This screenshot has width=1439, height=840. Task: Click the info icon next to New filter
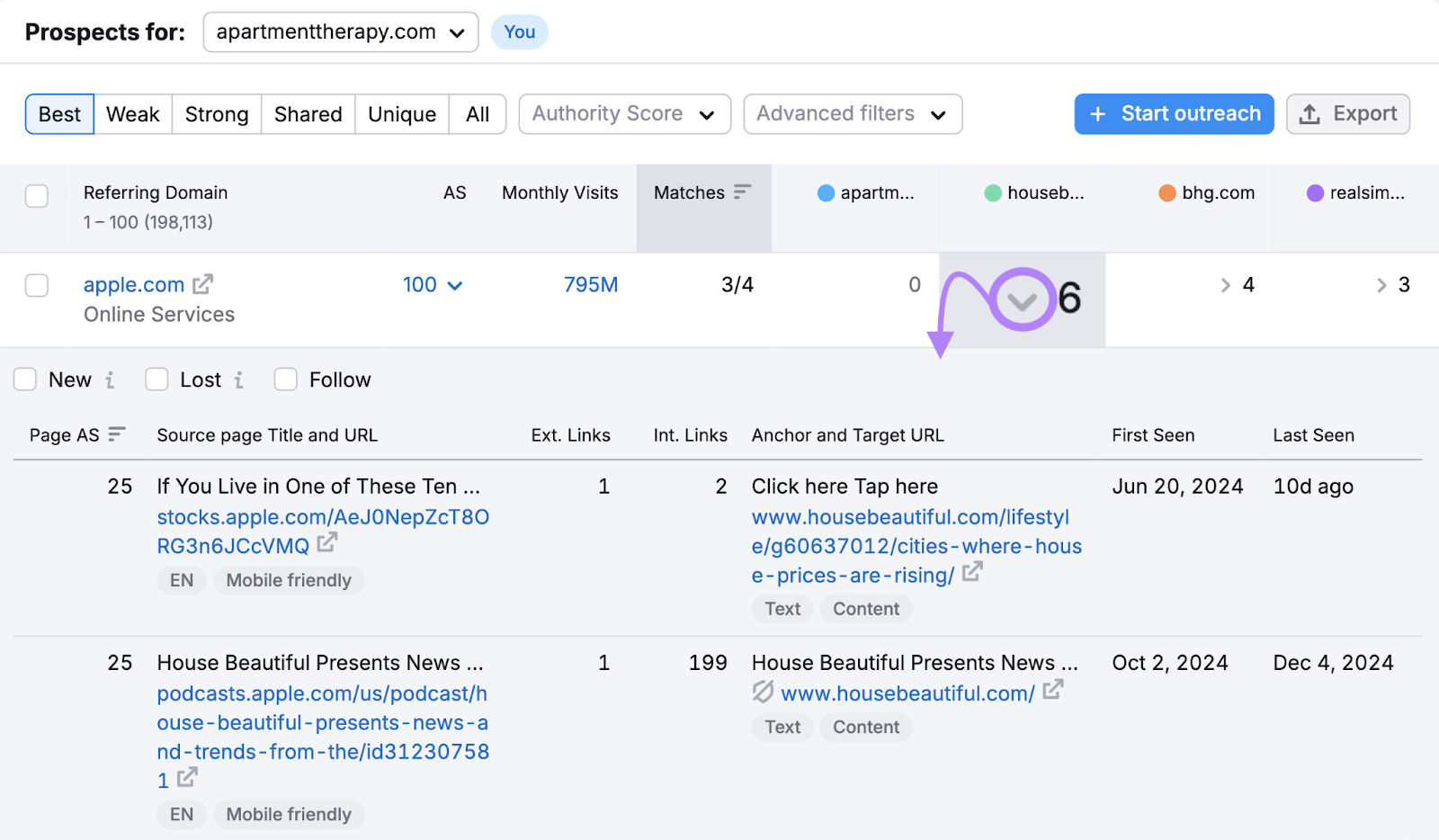(111, 380)
